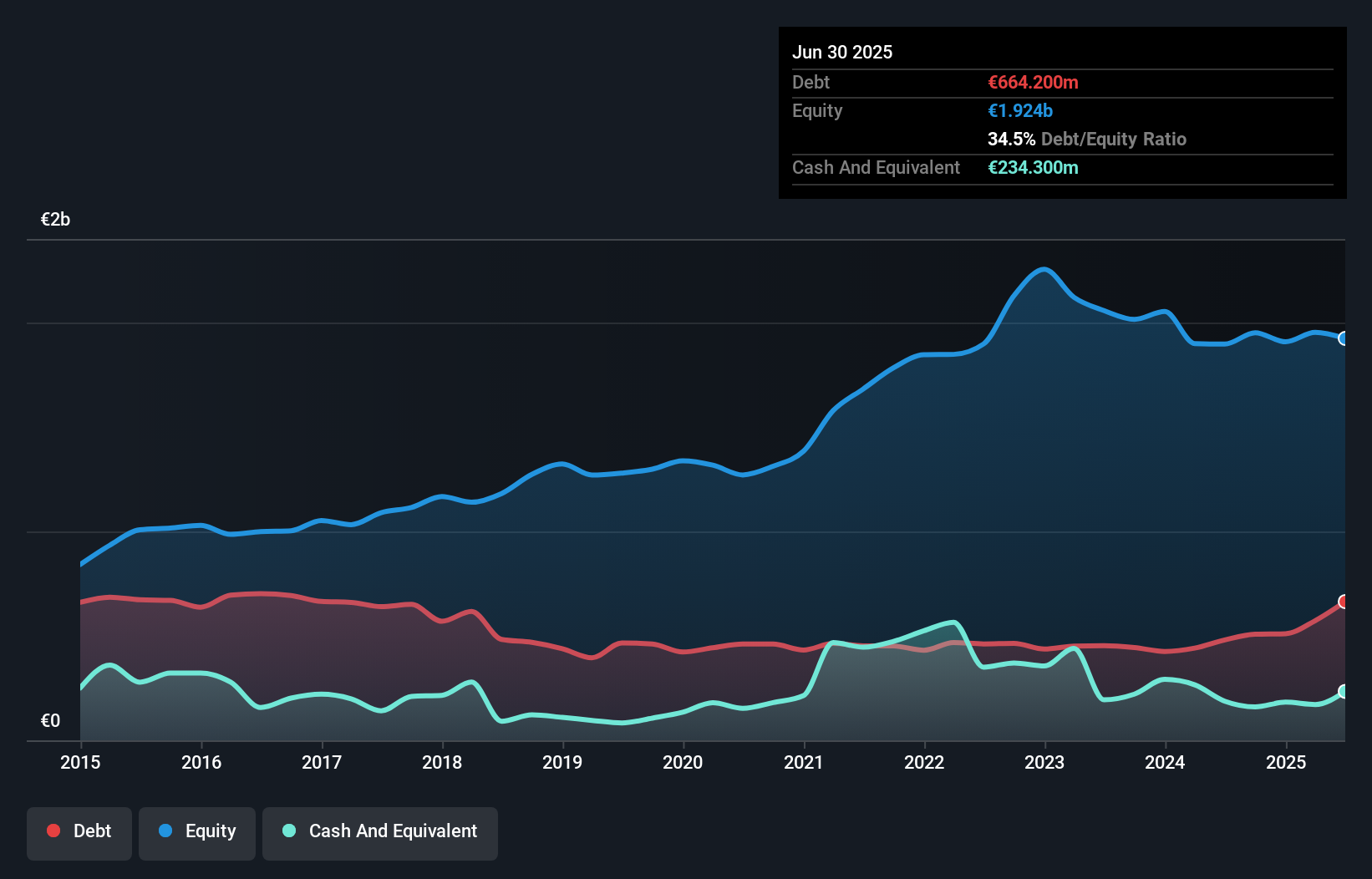The width and height of the screenshot is (1372, 879).
Task: Click the €1.924b Equity value in tooltip
Action: click(x=1020, y=110)
